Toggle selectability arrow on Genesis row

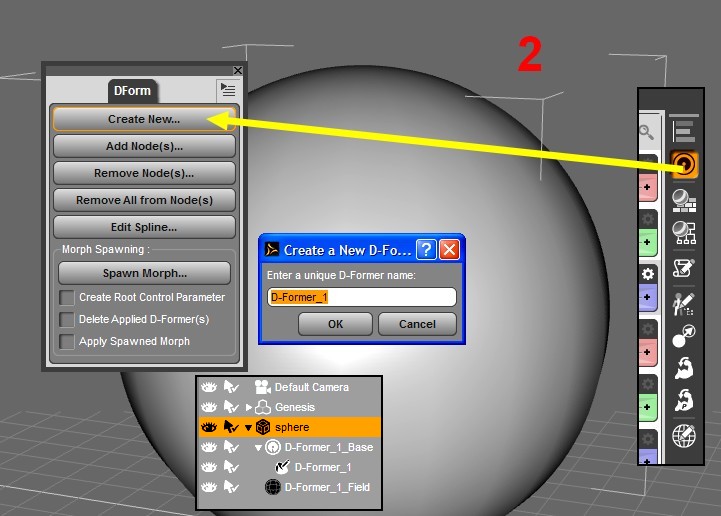click(x=231, y=407)
